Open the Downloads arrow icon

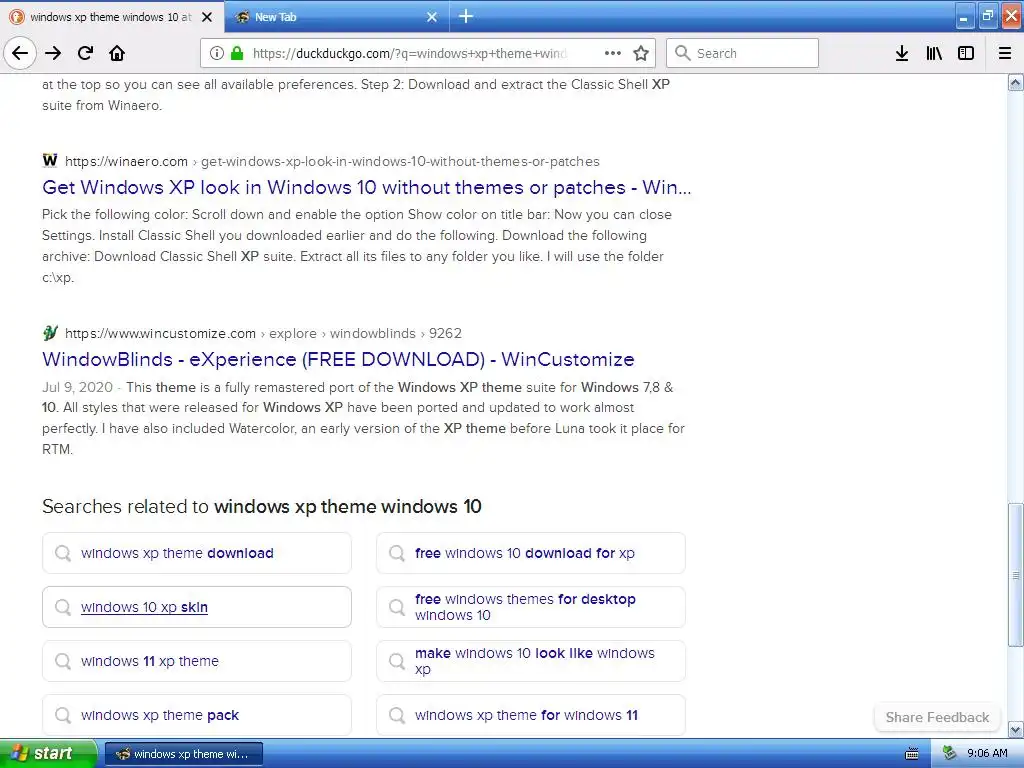click(902, 53)
